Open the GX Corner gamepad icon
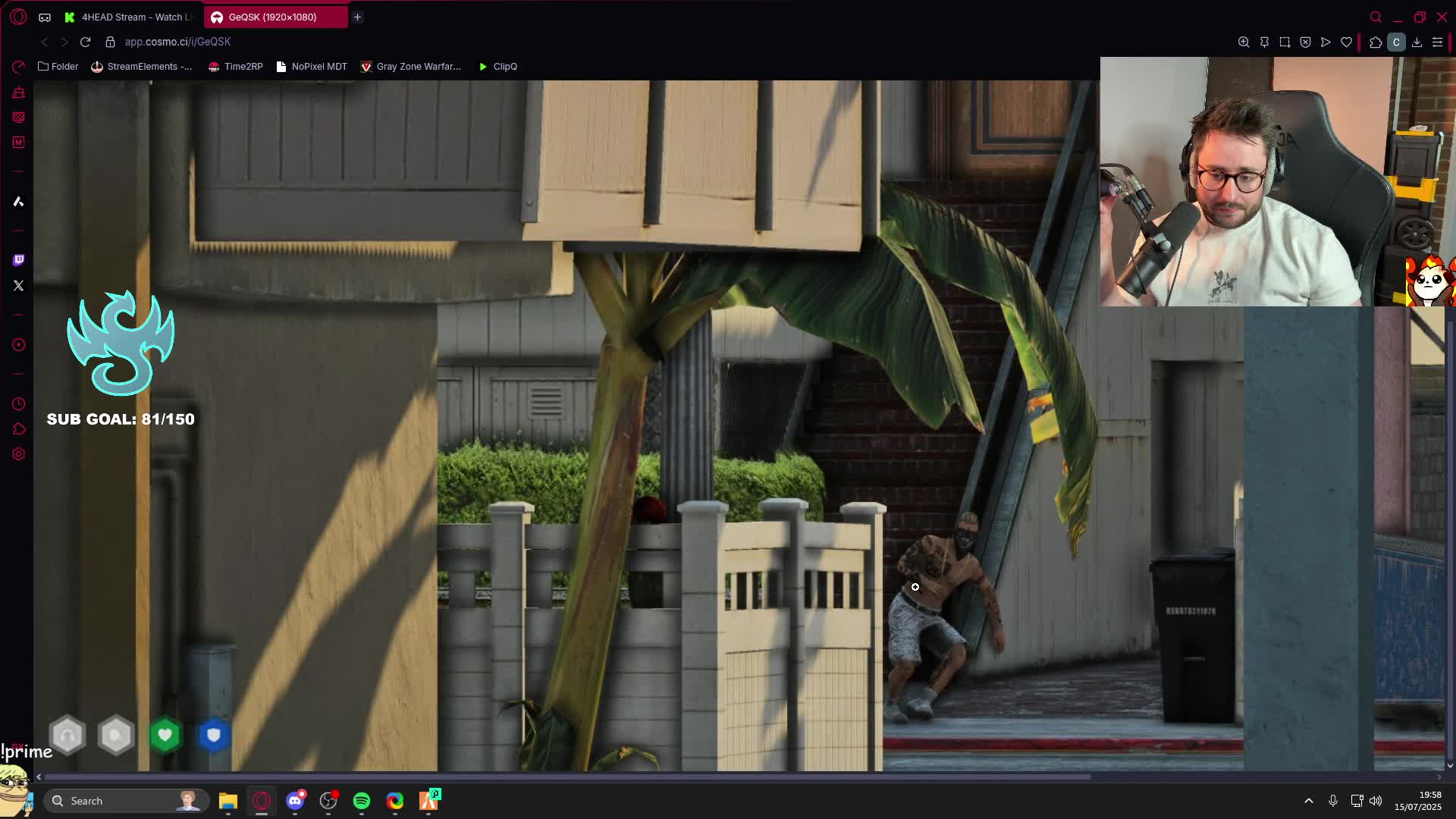The height and width of the screenshot is (819, 1456). pyautogui.click(x=45, y=17)
